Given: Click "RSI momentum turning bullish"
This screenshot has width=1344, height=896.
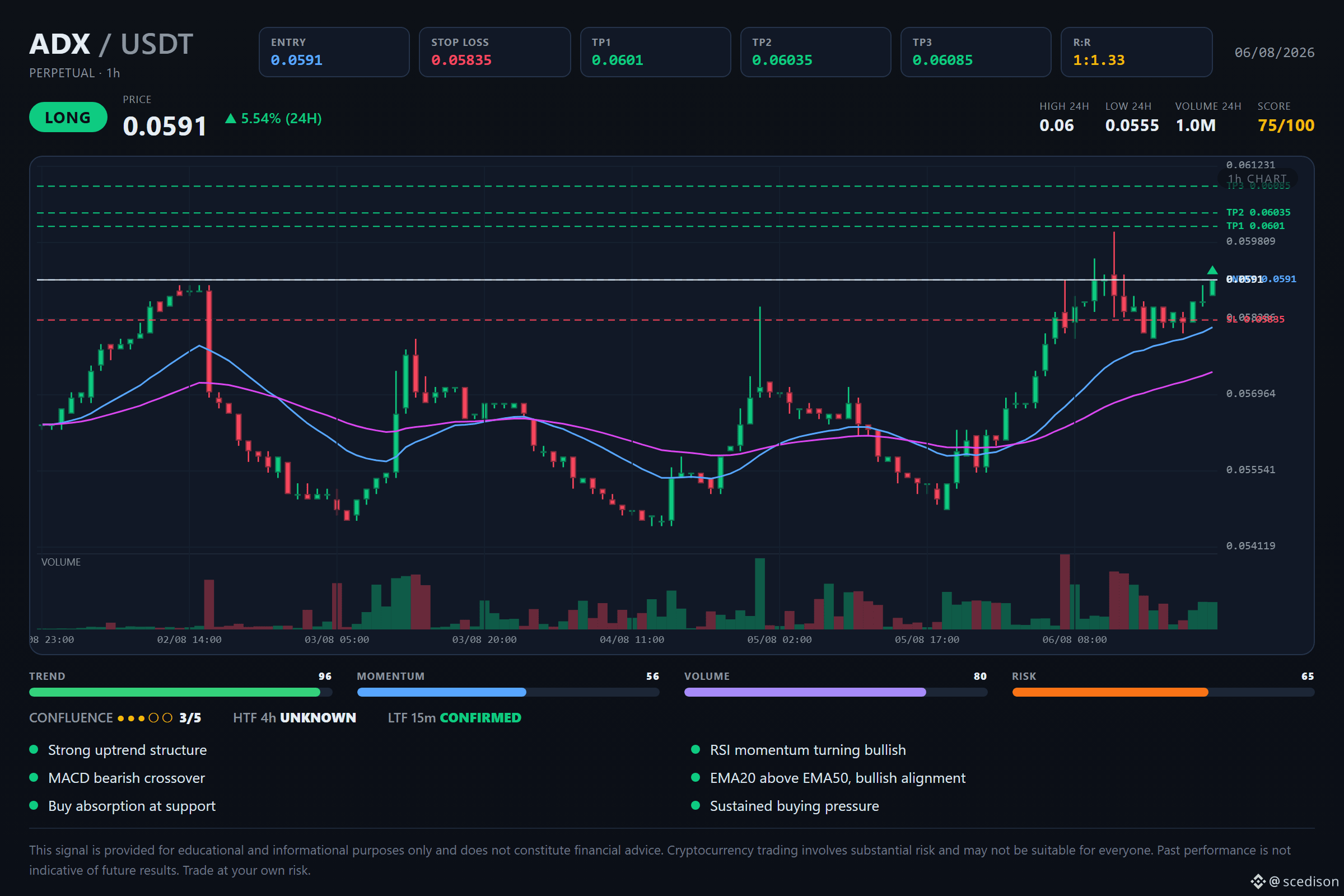Looking at the screenshot, I should (808, 750).
